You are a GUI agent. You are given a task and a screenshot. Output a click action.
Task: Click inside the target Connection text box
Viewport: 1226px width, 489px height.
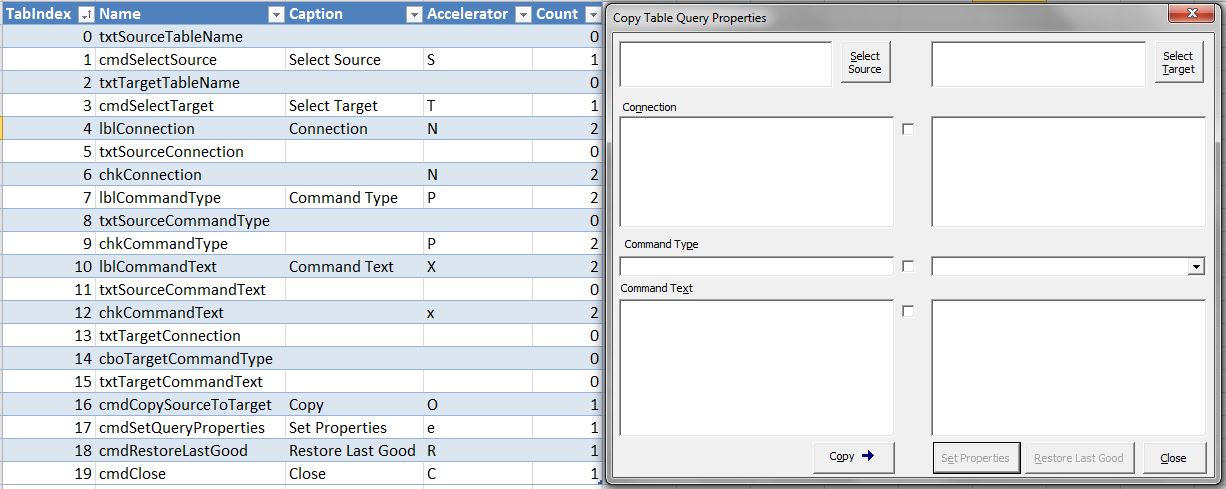coord(1068,172)
